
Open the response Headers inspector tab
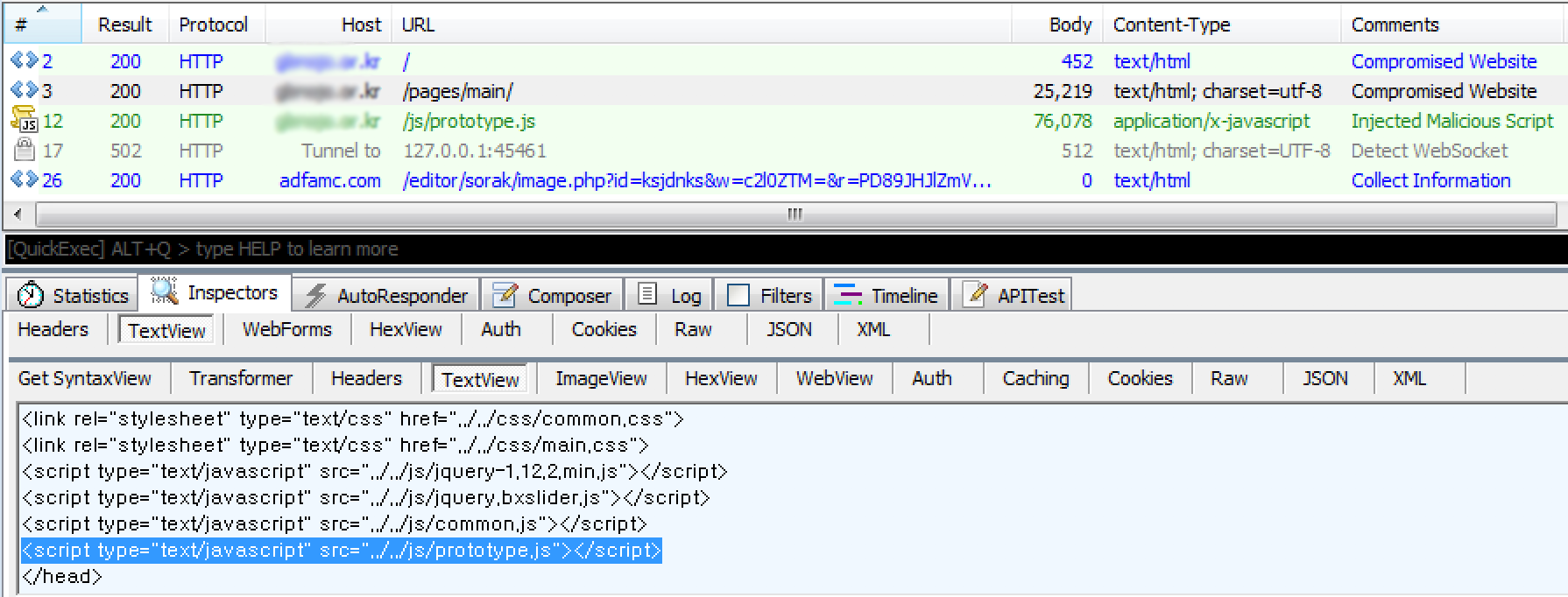pyautogui.click(x=366, y=378)
